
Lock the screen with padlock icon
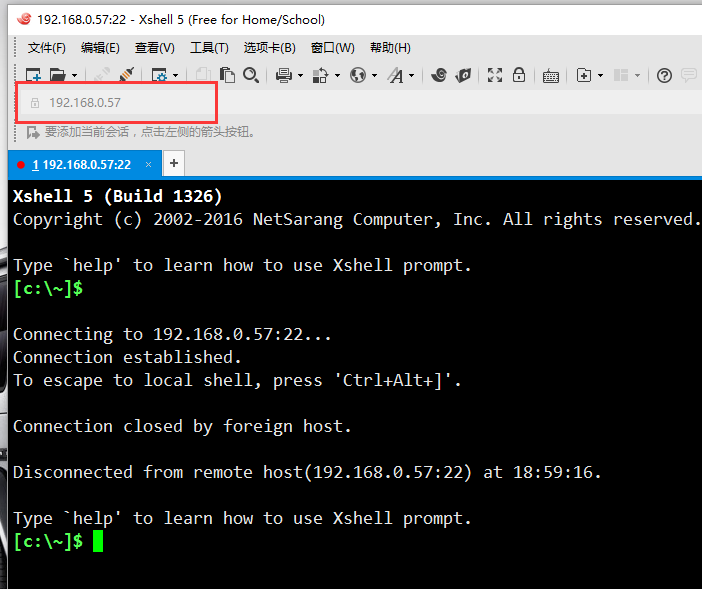click(519, 75)
